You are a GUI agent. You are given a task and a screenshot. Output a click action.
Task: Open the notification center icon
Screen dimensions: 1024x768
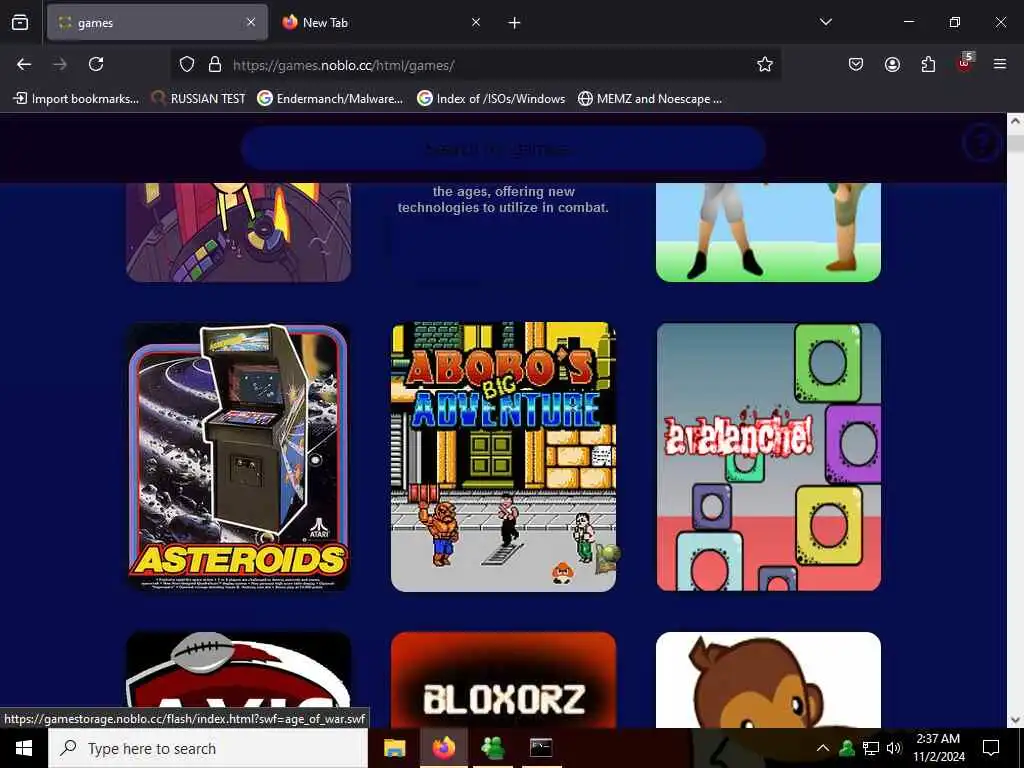click(991, 748)
